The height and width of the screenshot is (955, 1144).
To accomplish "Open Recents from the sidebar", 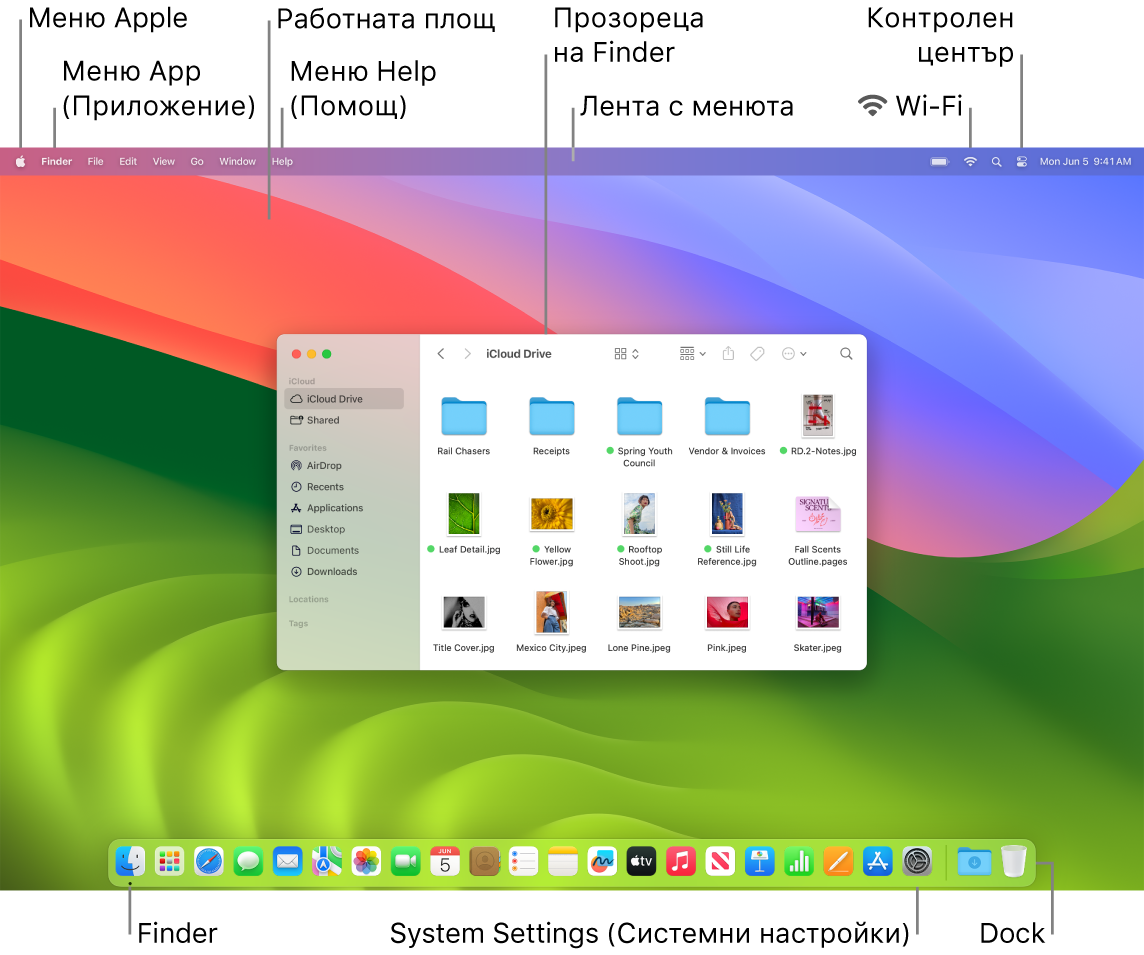I will tap(326, 486).
